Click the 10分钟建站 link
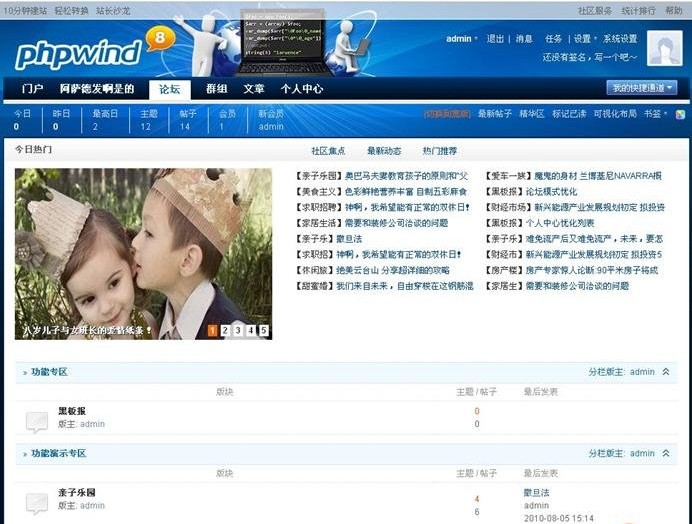 26,11
